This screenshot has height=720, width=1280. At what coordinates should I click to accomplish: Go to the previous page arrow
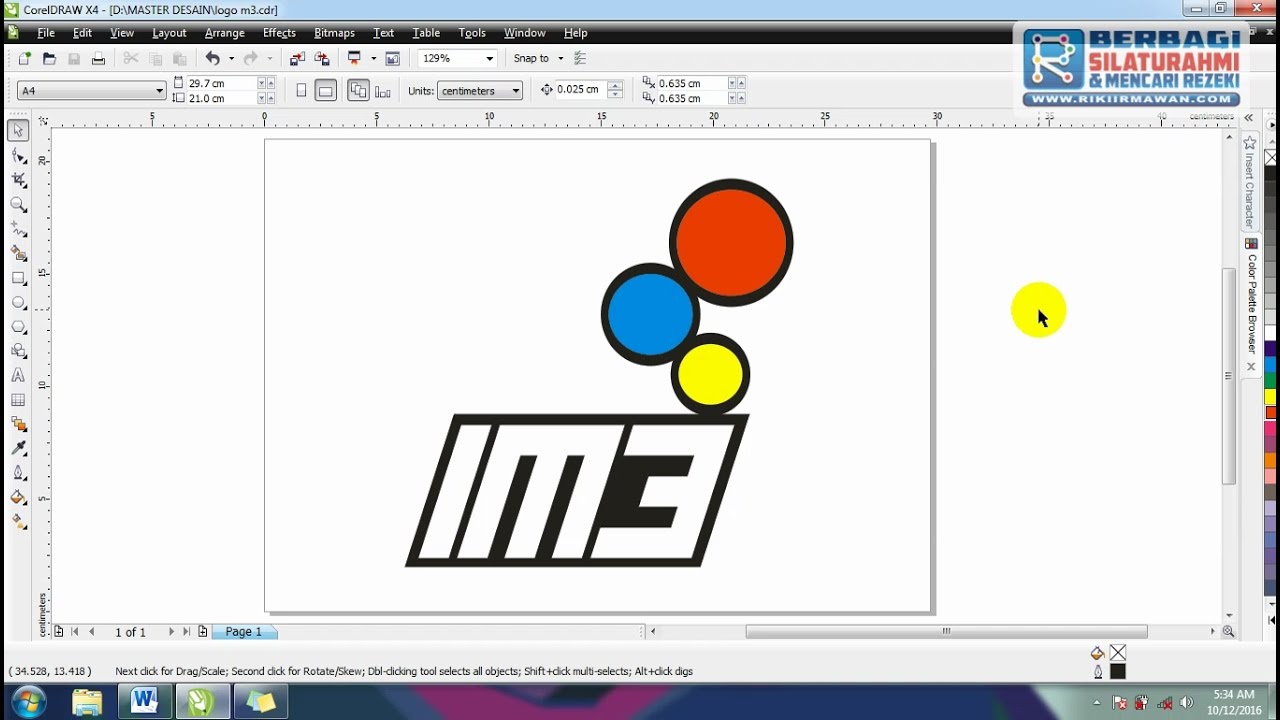[92, 632]
